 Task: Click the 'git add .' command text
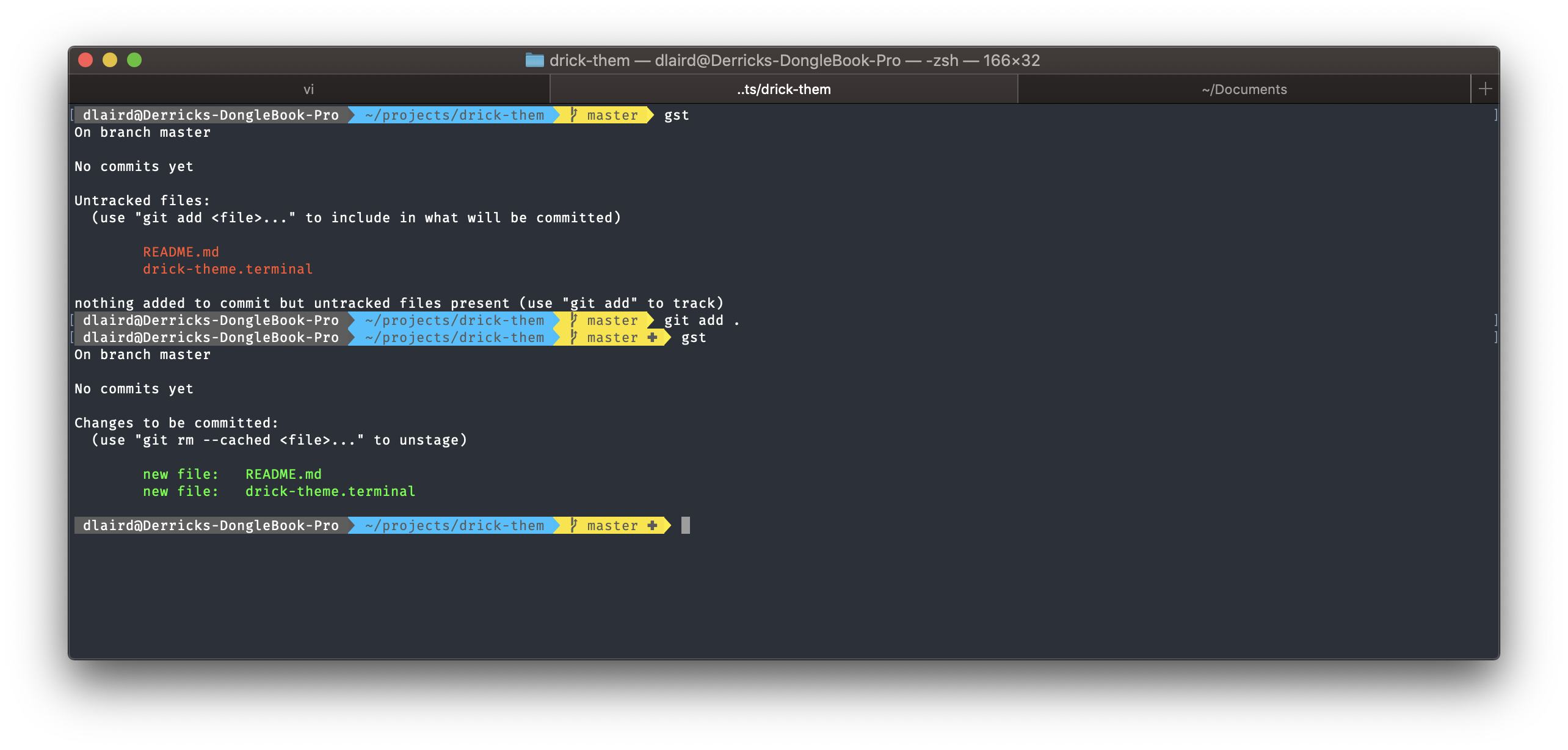[701, 320]
